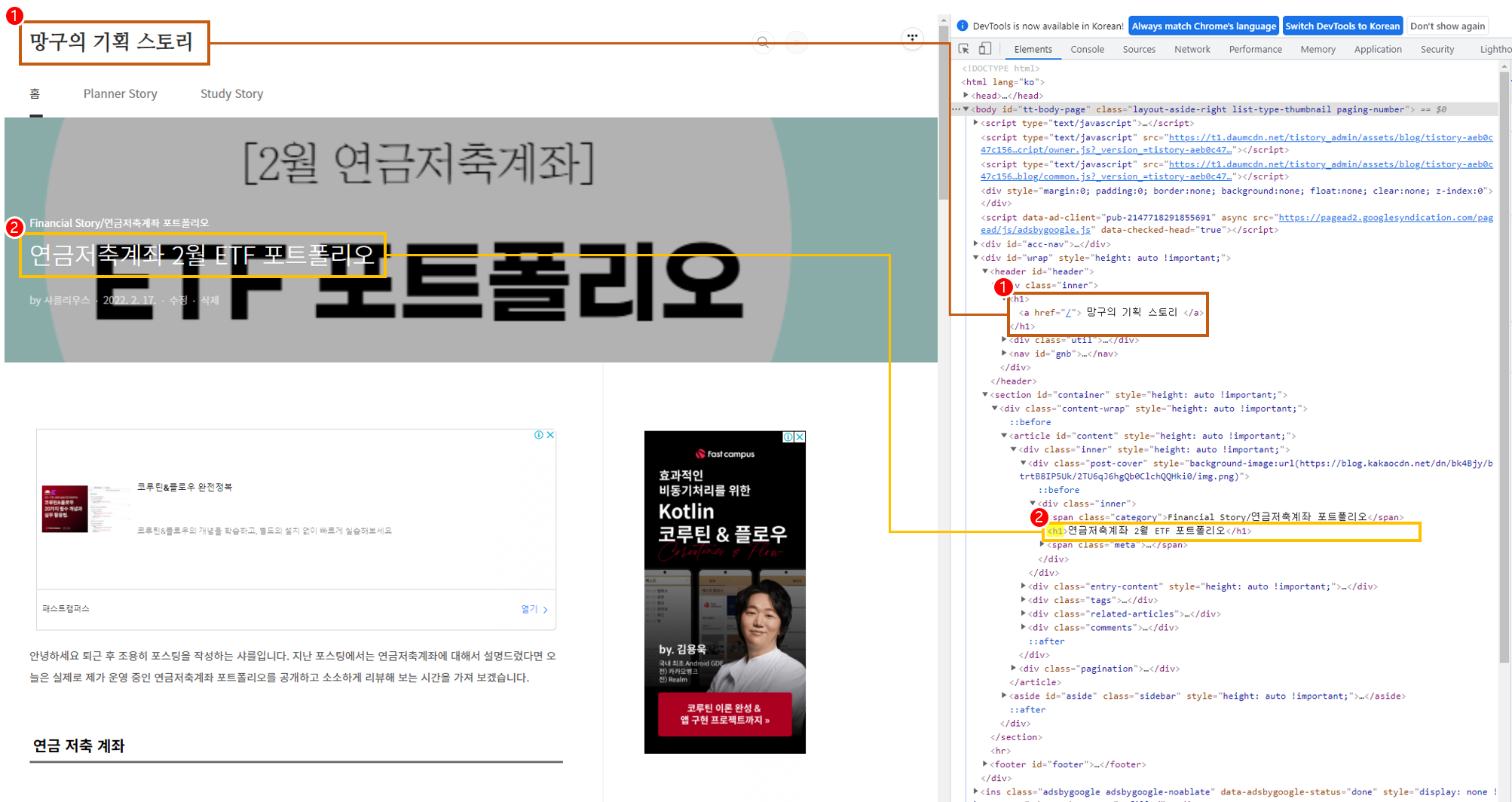
Task: Switch to the Sources tab
Action: click(1139, 49)
